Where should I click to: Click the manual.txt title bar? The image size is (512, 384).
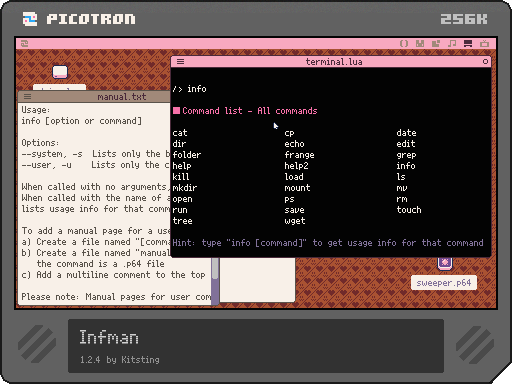click(94, 97)
